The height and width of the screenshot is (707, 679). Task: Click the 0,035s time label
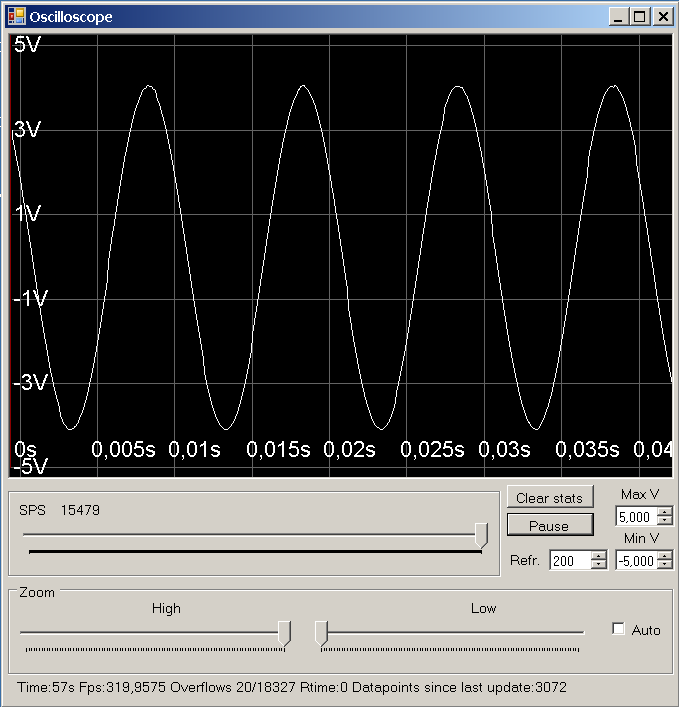[x=587, y=450]
